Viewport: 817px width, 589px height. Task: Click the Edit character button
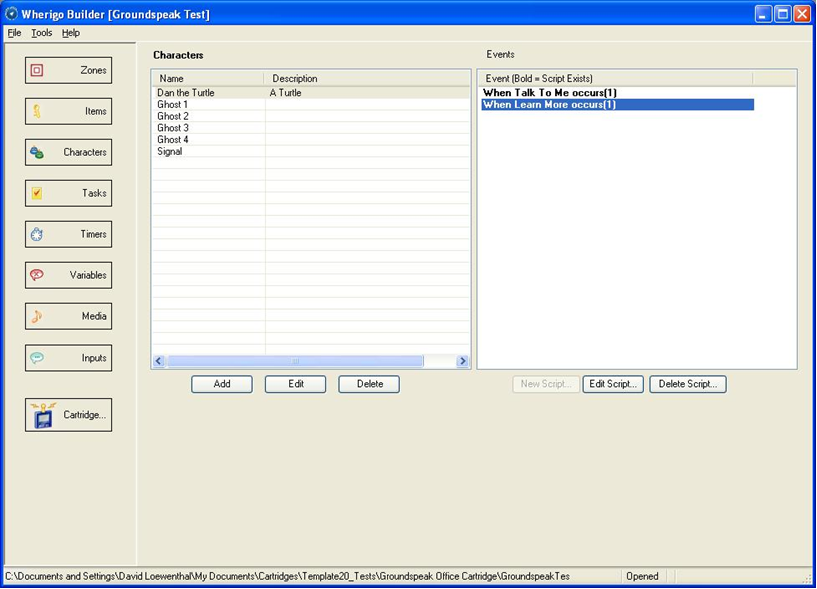295,384
